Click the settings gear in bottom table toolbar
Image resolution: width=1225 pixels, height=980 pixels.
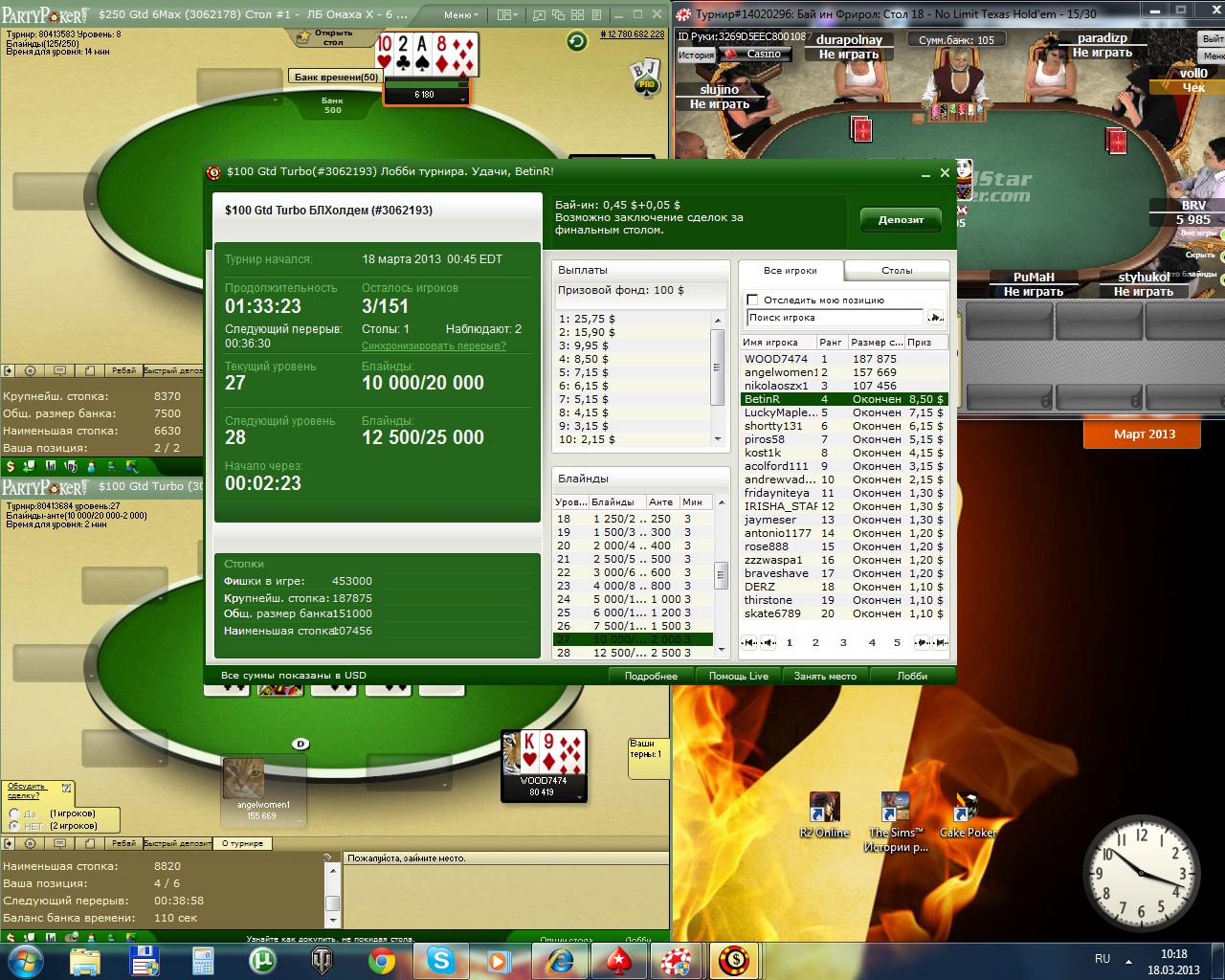tap(30, 843)
